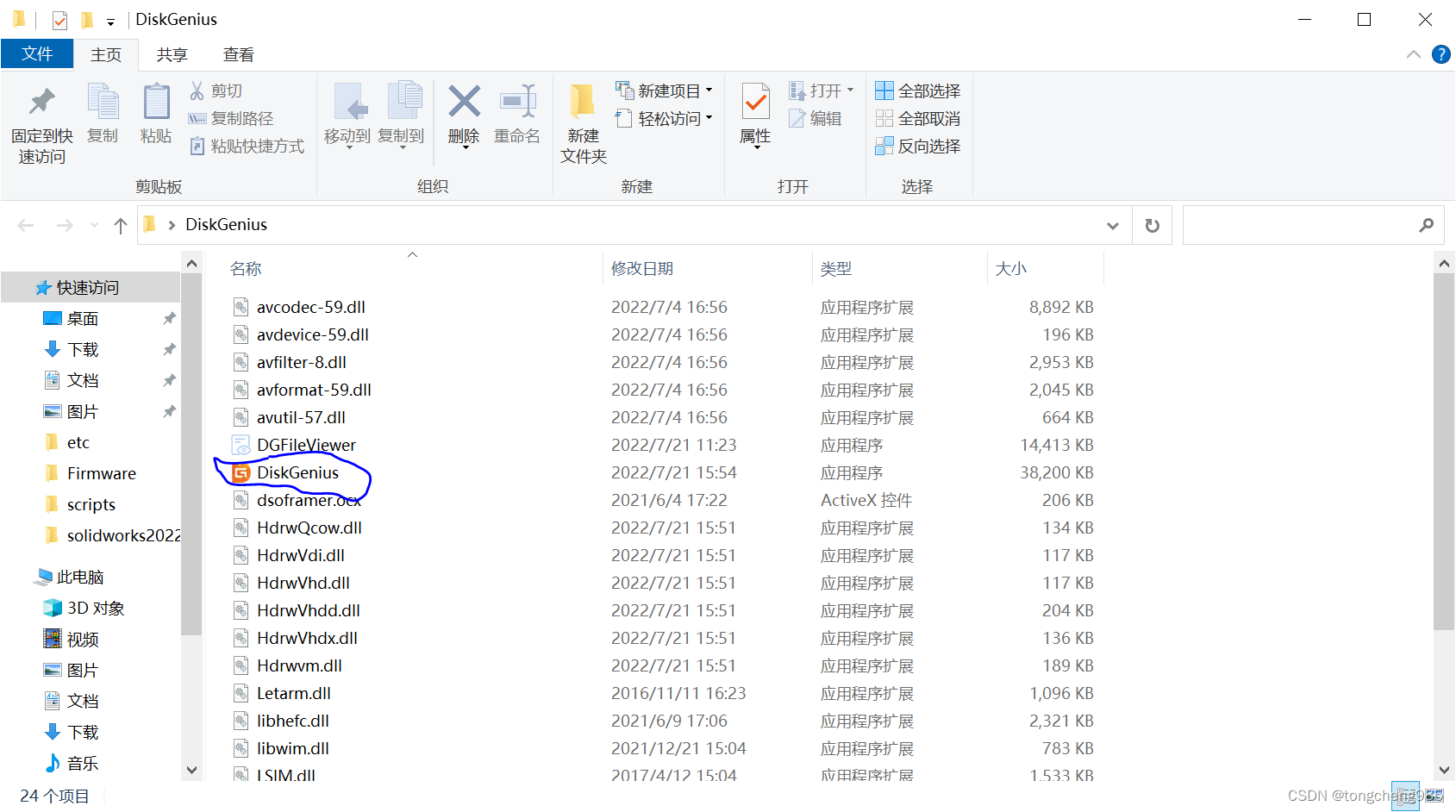Click 复制路径 copy path button
Viewport: 1456px width, 812px height.
231,118
